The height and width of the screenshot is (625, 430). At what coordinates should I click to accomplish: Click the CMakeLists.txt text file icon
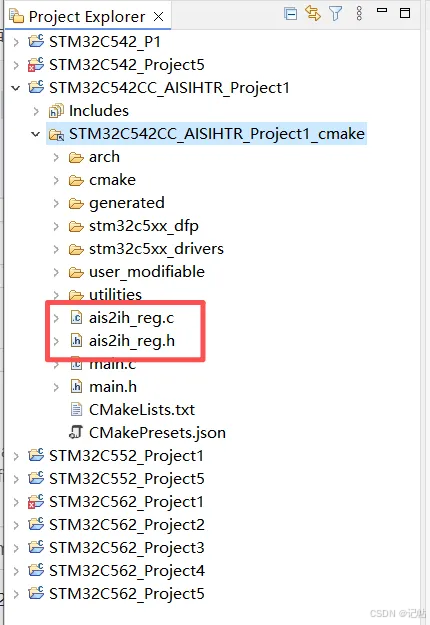coord(76,409)
